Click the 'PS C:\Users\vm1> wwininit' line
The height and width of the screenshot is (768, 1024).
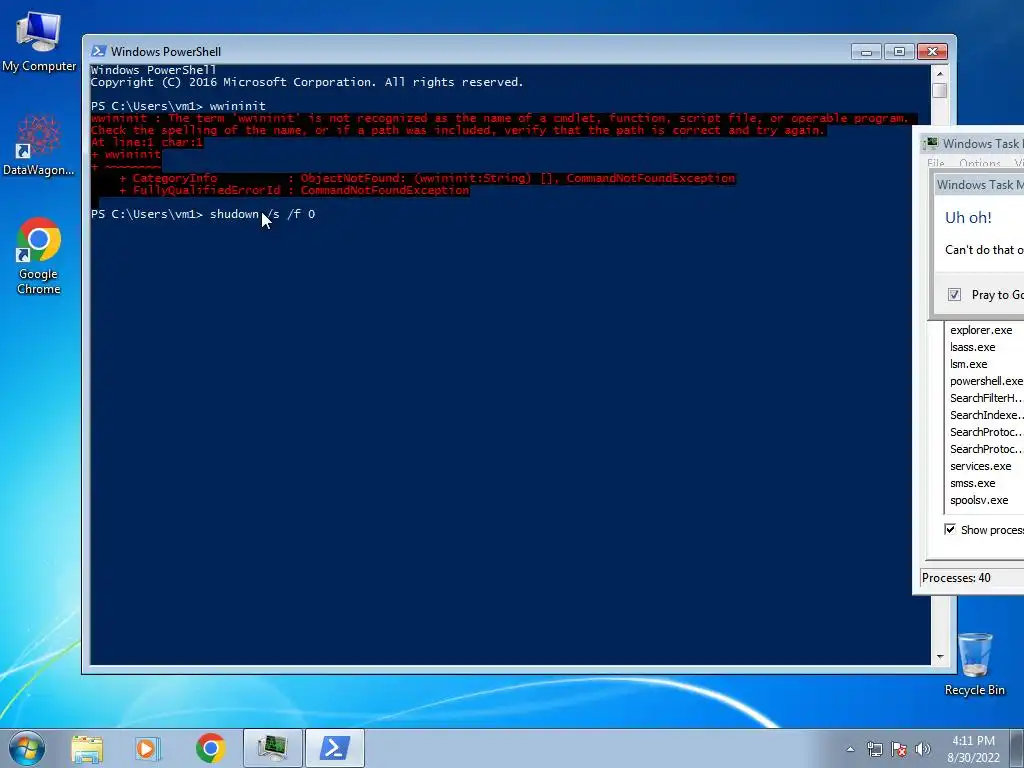(178, 106)
